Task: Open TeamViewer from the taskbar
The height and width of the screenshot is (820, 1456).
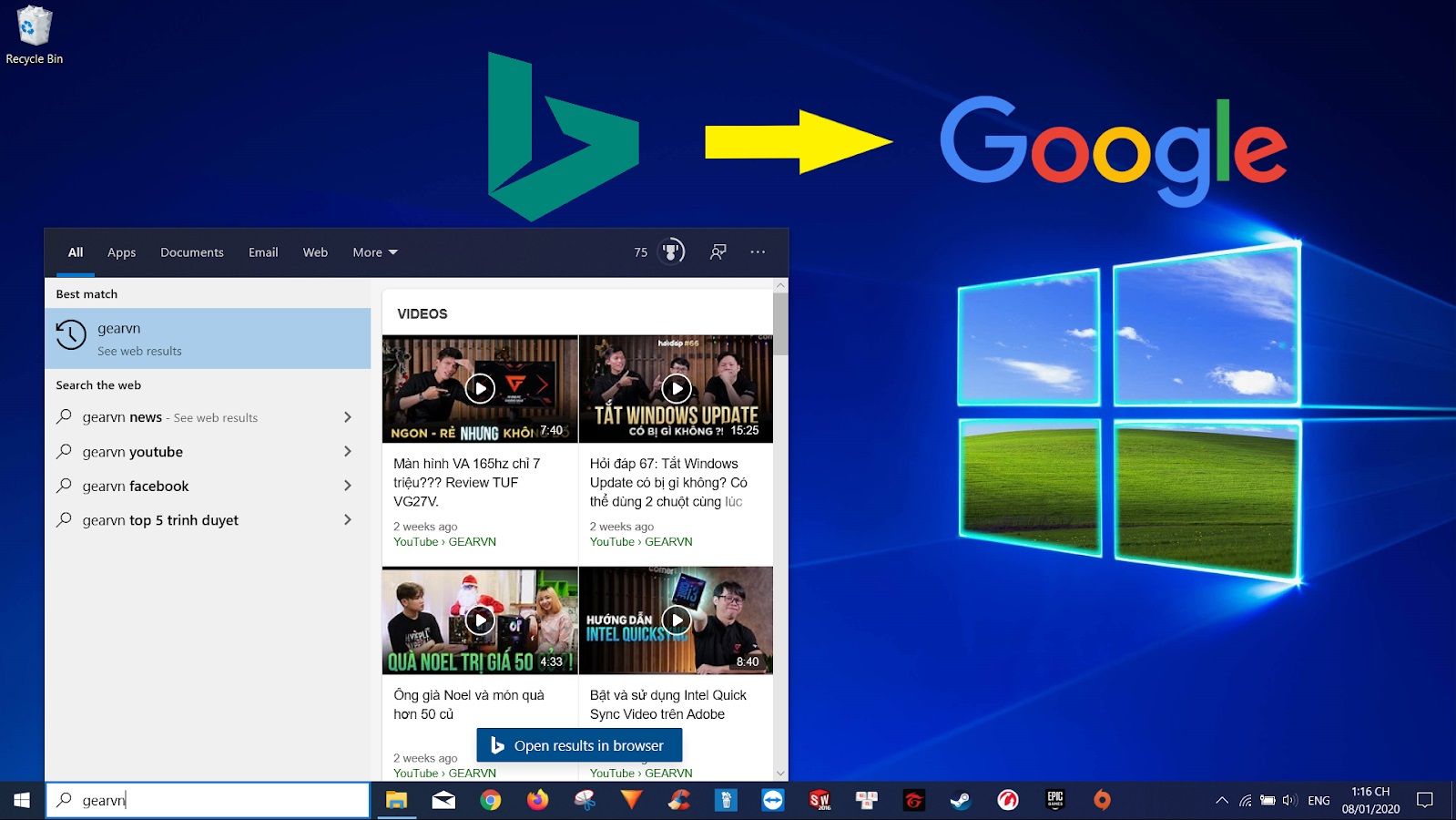Action: pyautogui.click(x=773, y=800)
